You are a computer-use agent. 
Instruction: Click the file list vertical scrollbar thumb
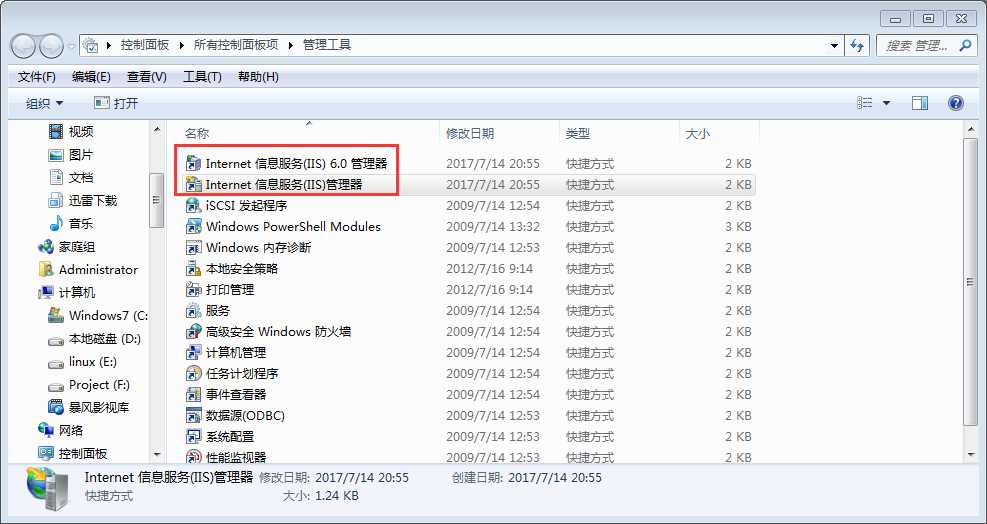click(x=970, y=282)
